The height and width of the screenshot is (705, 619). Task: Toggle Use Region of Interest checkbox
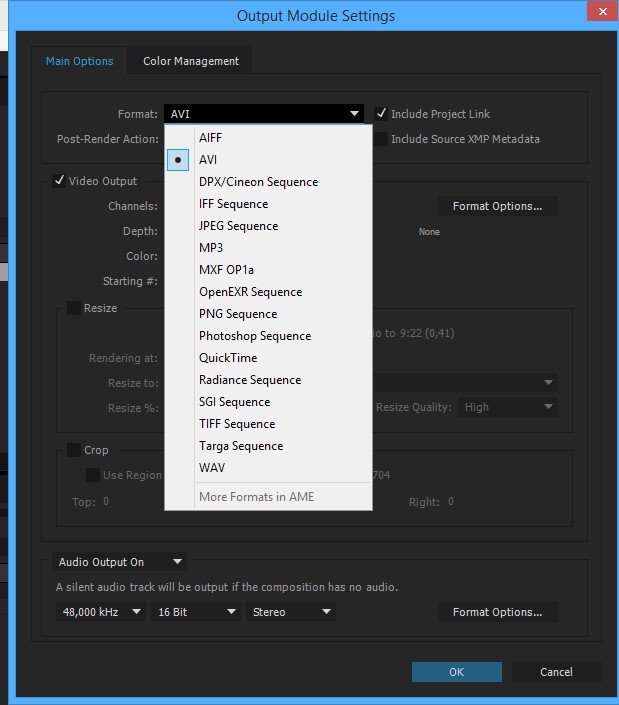[x=93, y=475]
